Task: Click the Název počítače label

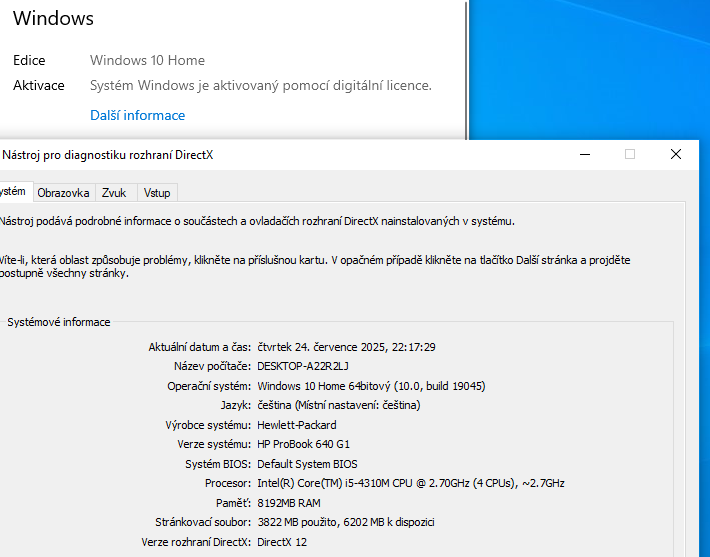Action: (x=212, y=366)
